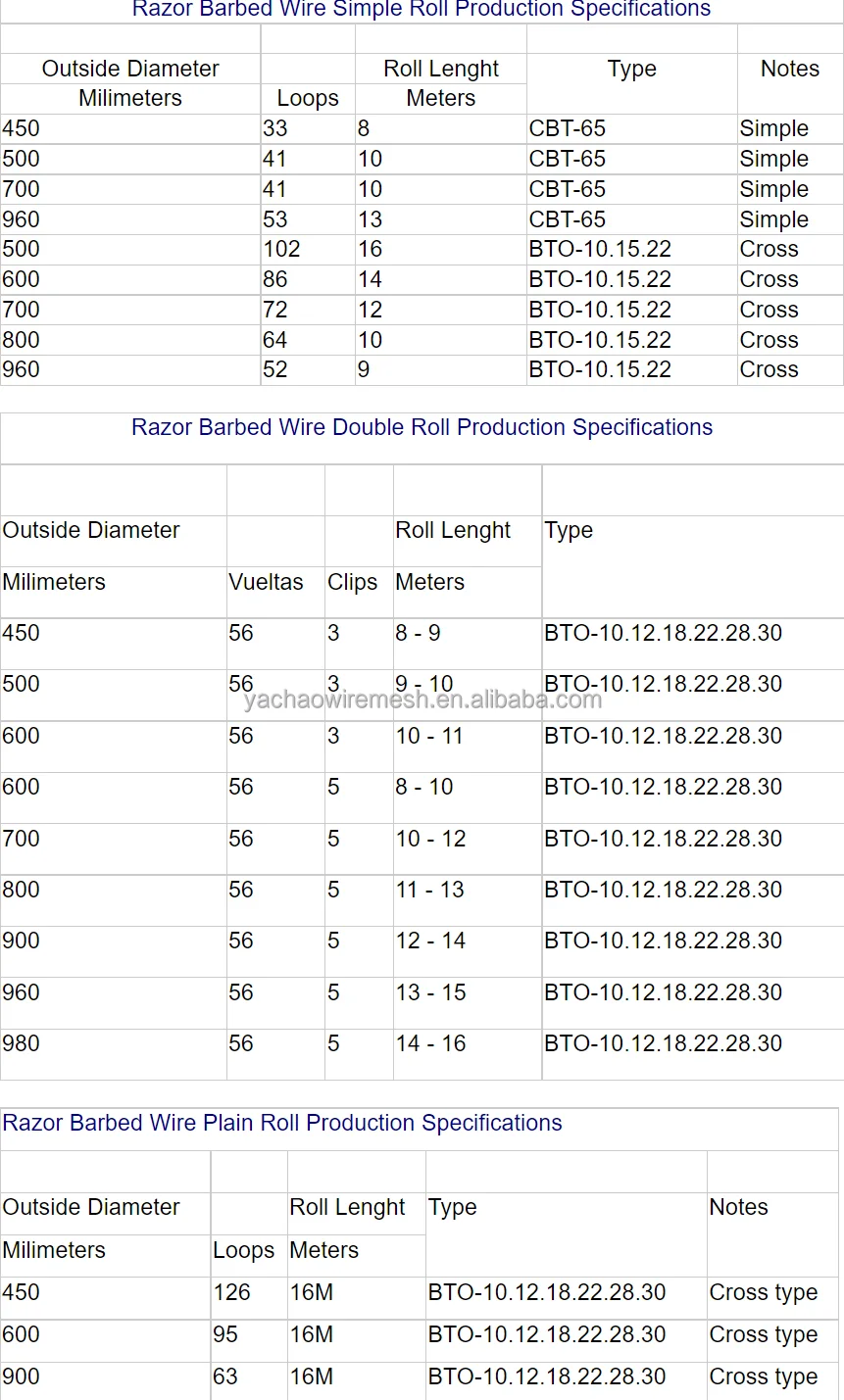
Task: Click the 126 loops cell in Plain Roll table
Action: 232,1292
